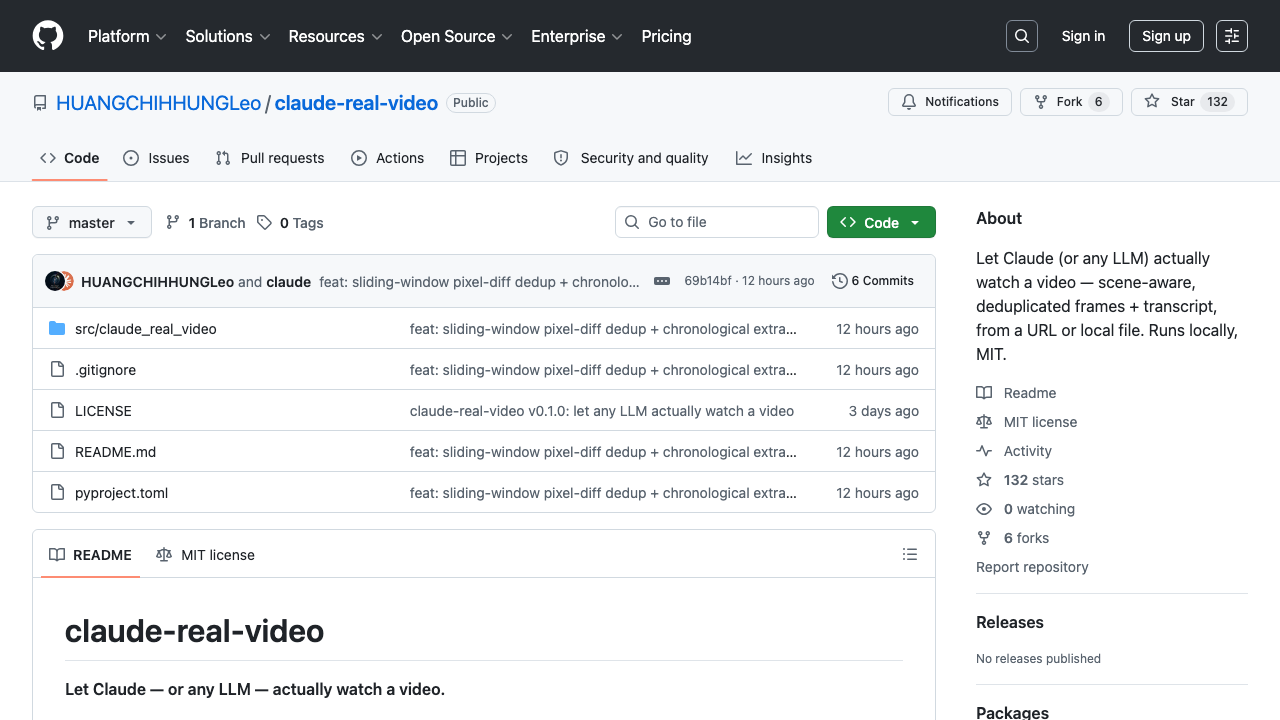Open the HUANGCHIHHUNGLeo owner link in title
This screenshot has width=1280, height=720.
coord(158,103)
